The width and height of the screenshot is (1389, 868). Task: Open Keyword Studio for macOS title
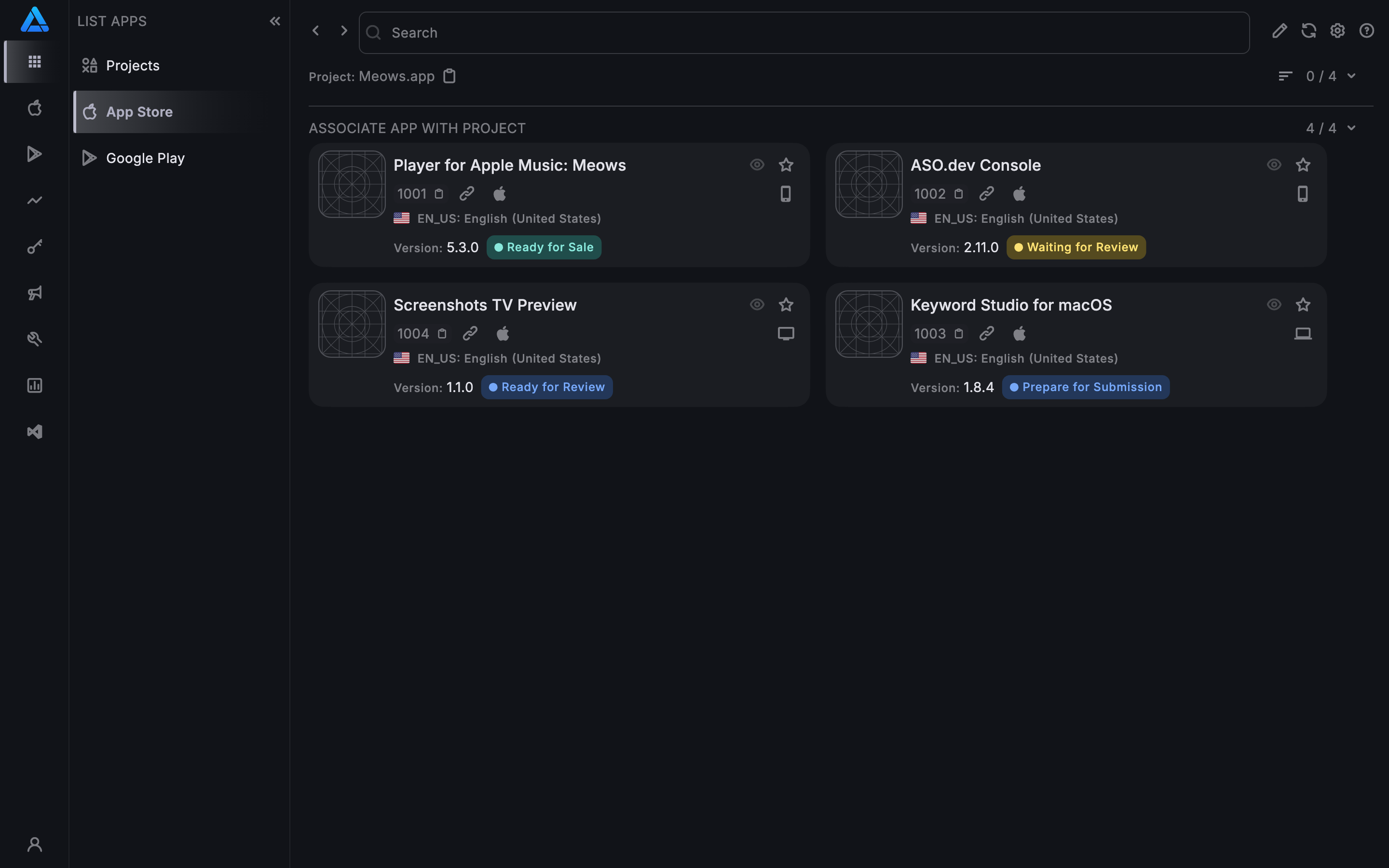click(x=1011, y=305)
